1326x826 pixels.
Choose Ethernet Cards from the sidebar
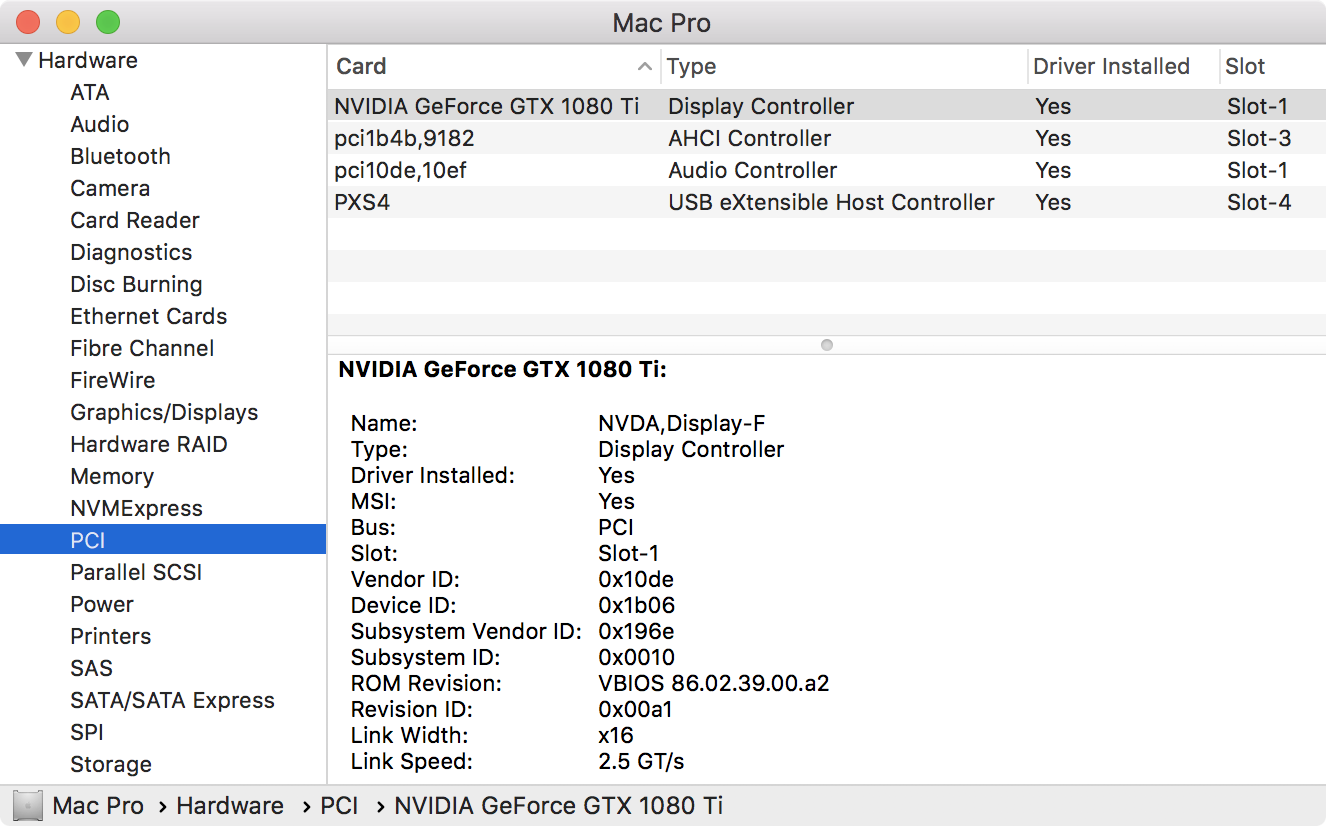point(148,316)
